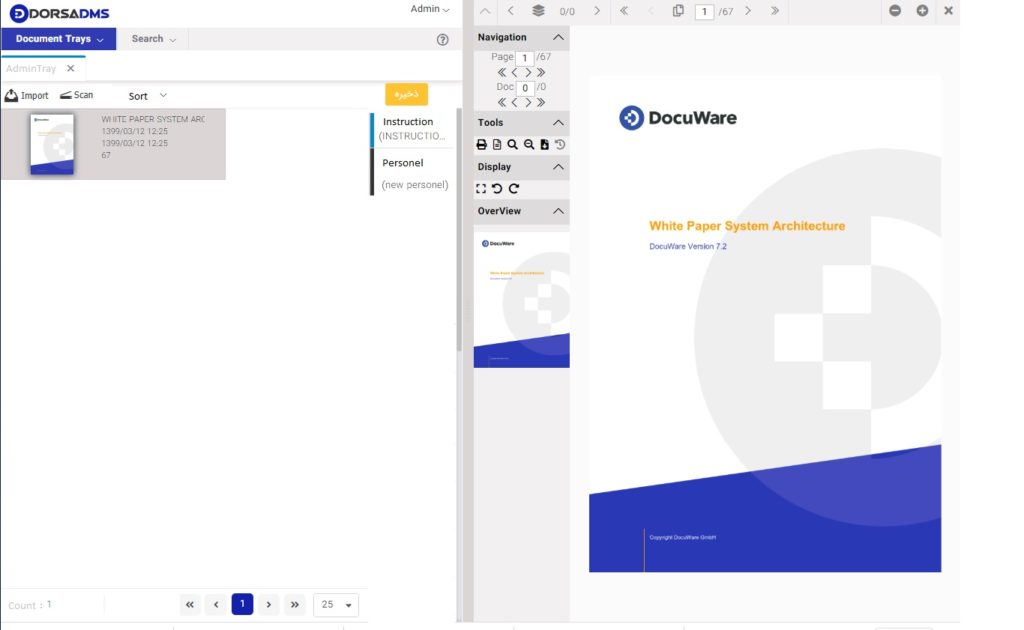Go to last page of tray list

[295, 605]
